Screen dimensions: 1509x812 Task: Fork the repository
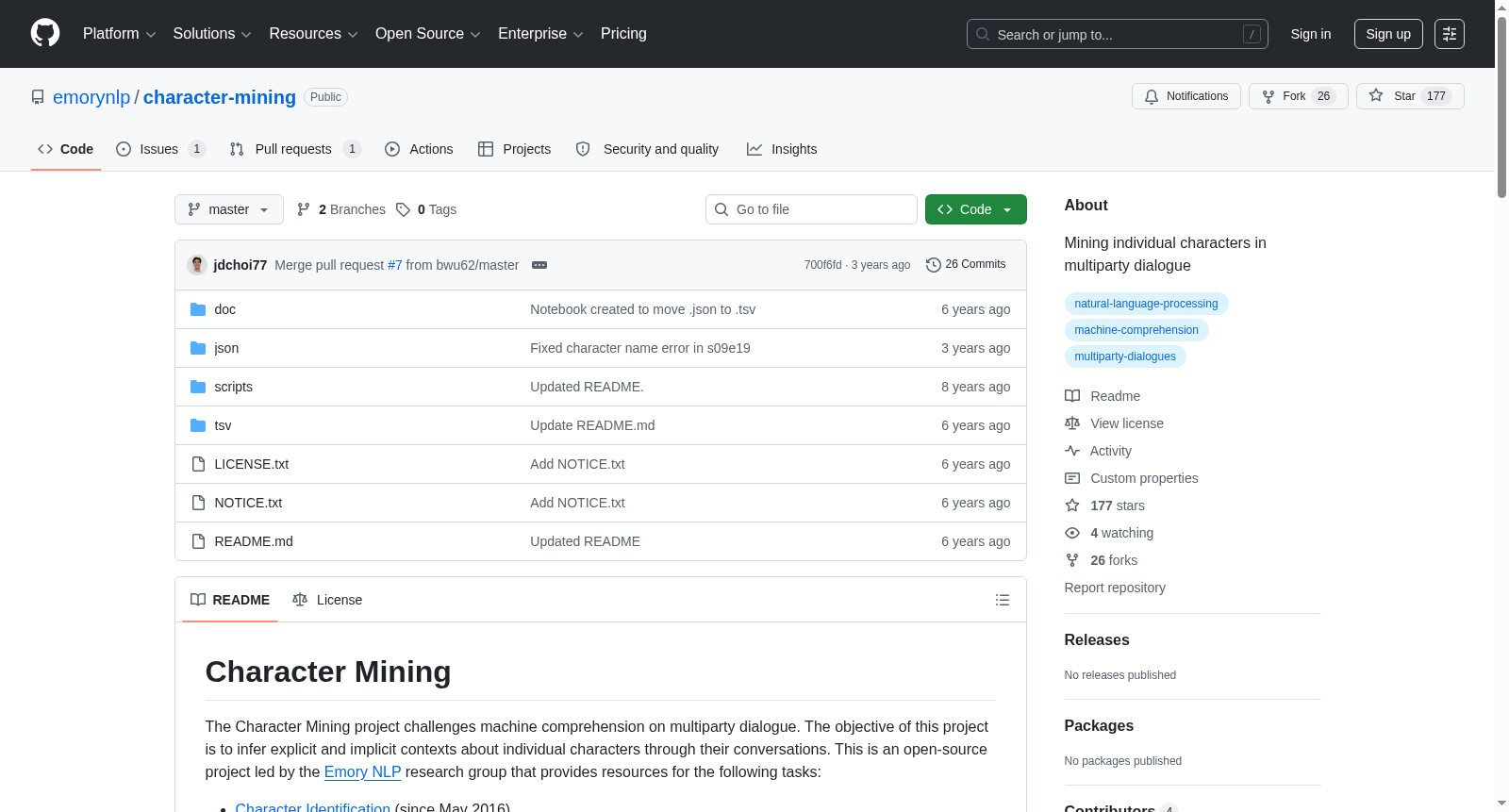[1299, 96]
